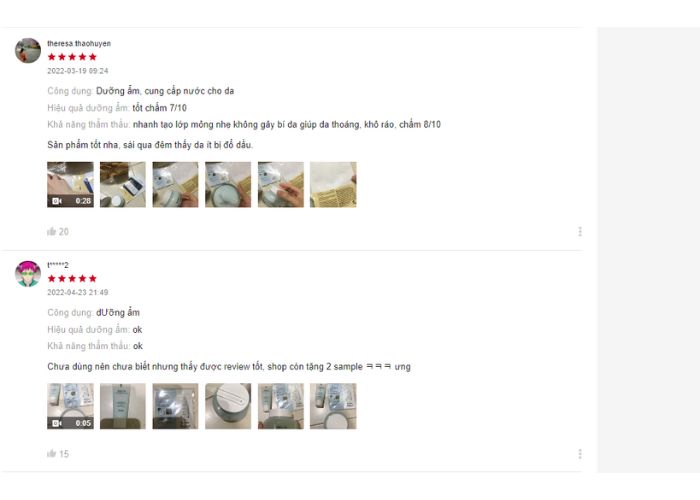The height and width of the screenshot is (500, 700).
Task: View fifth photo of first review
Action: click(x=281, y=184)
